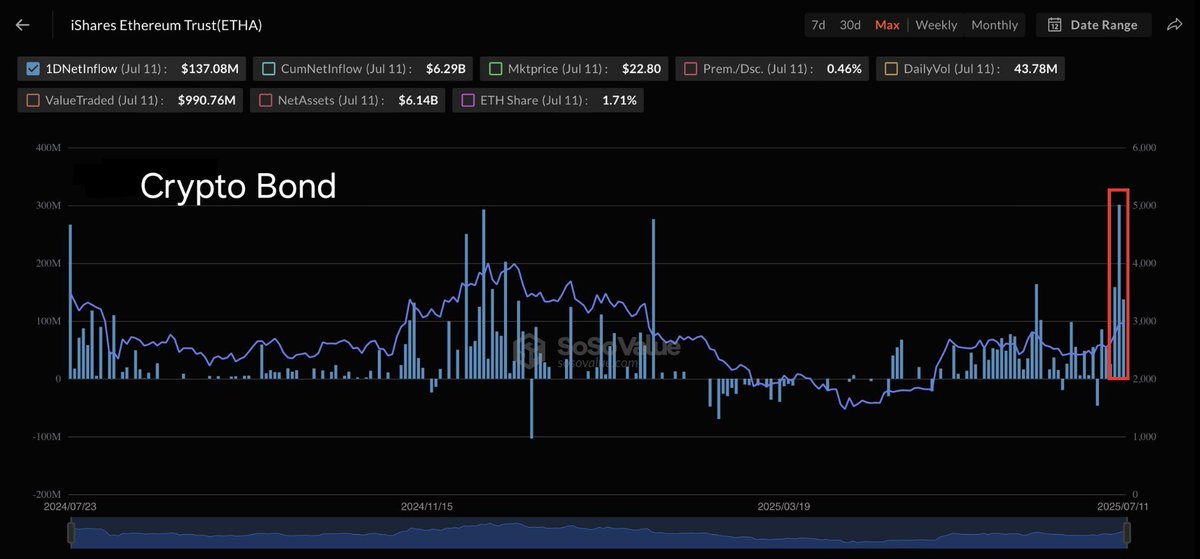Click the 6,000 right axis label

tap(1144, 147)
